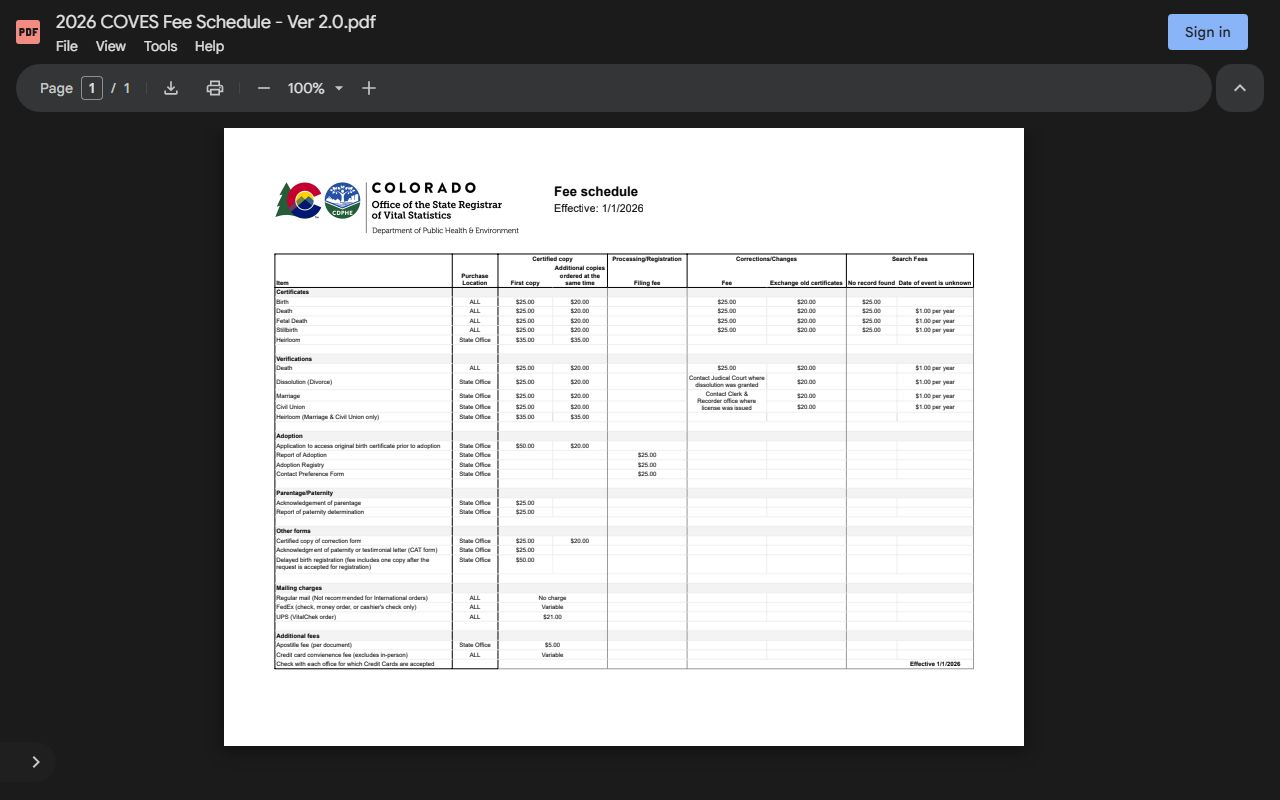Click the CDPHE round logo

[x=342, y=200]
